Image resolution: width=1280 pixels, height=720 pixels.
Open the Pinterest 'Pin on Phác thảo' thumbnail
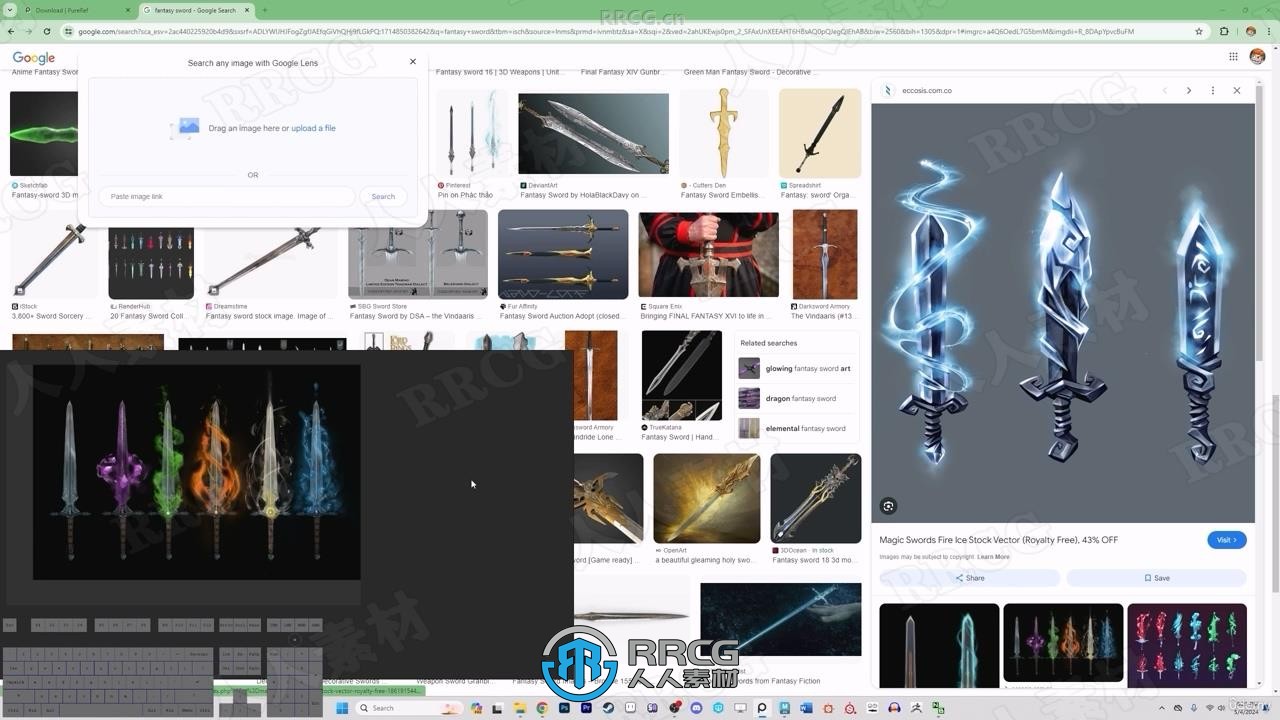pyautogui.click(x=472, y=134)
